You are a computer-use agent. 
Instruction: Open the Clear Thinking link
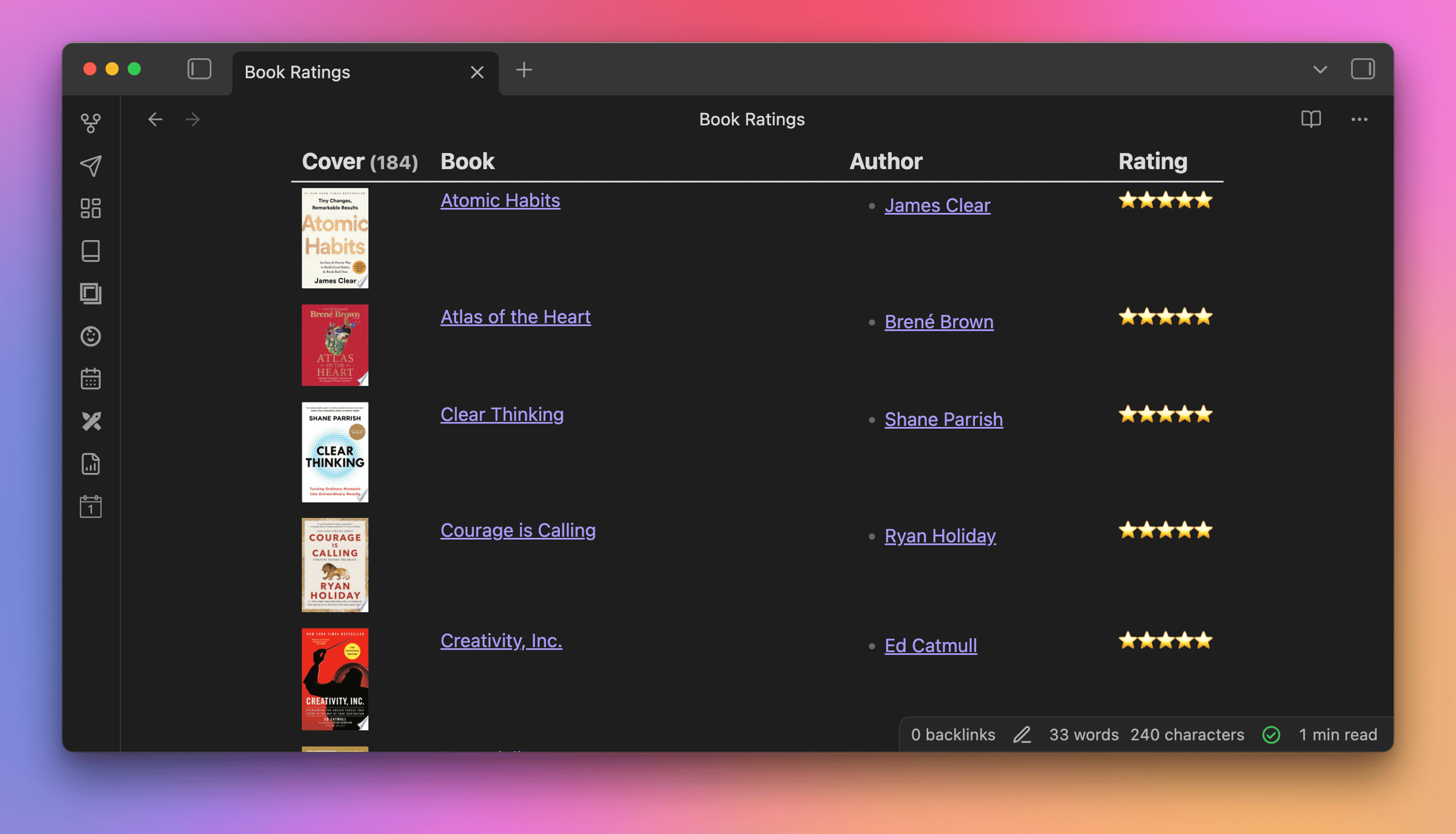502,414
